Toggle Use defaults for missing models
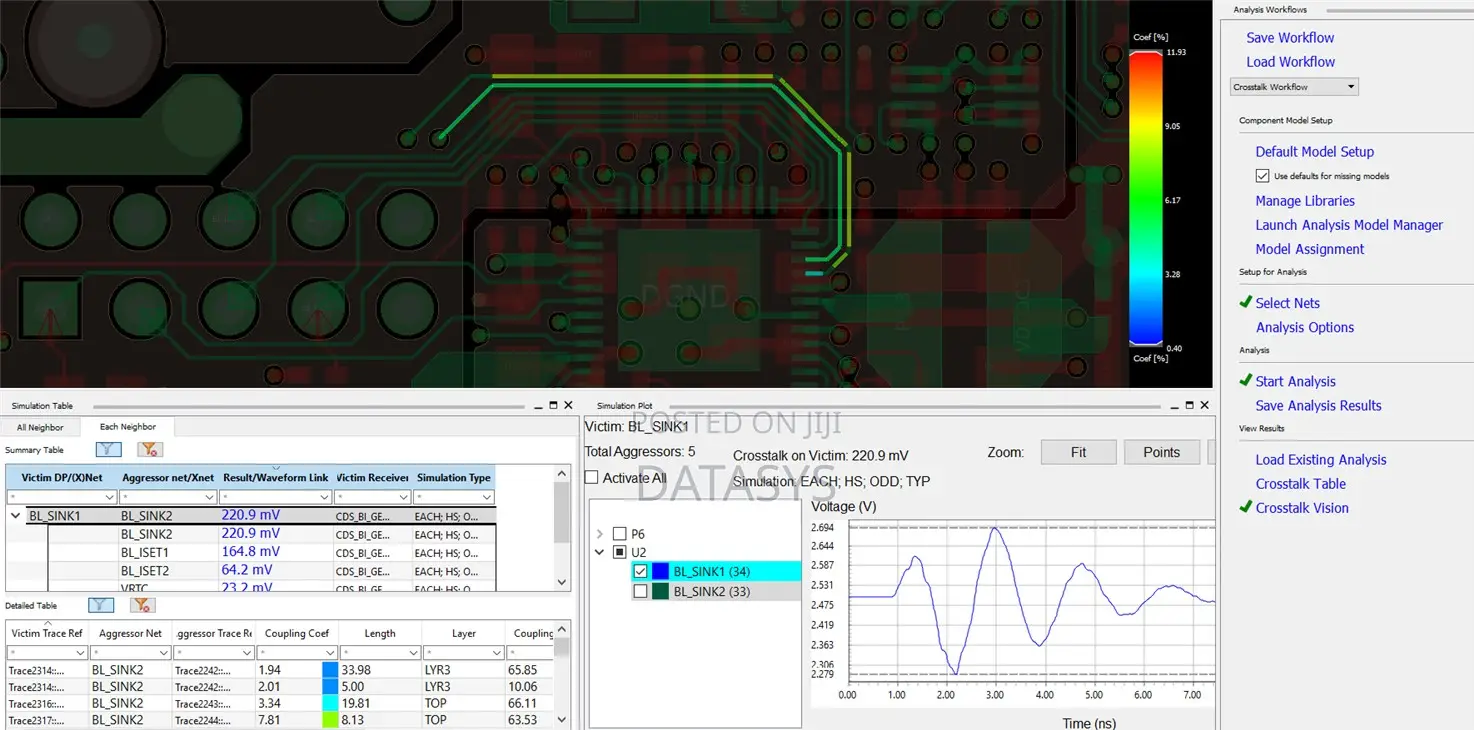The image size is (1474, 730). [x=1263, y=176]
